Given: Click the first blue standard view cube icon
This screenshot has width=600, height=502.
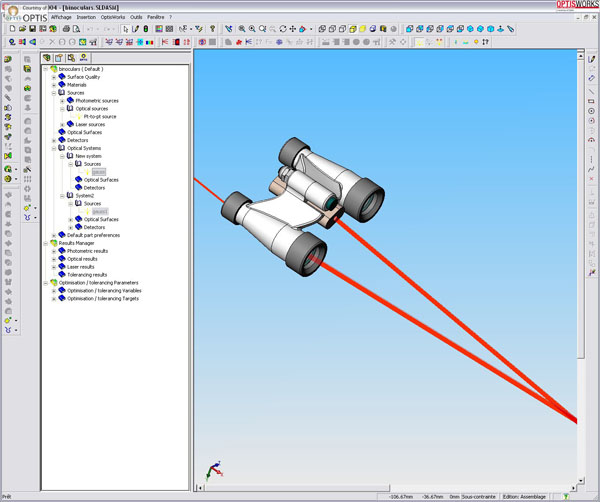Looking at the screenshot, I should [410, 29].
